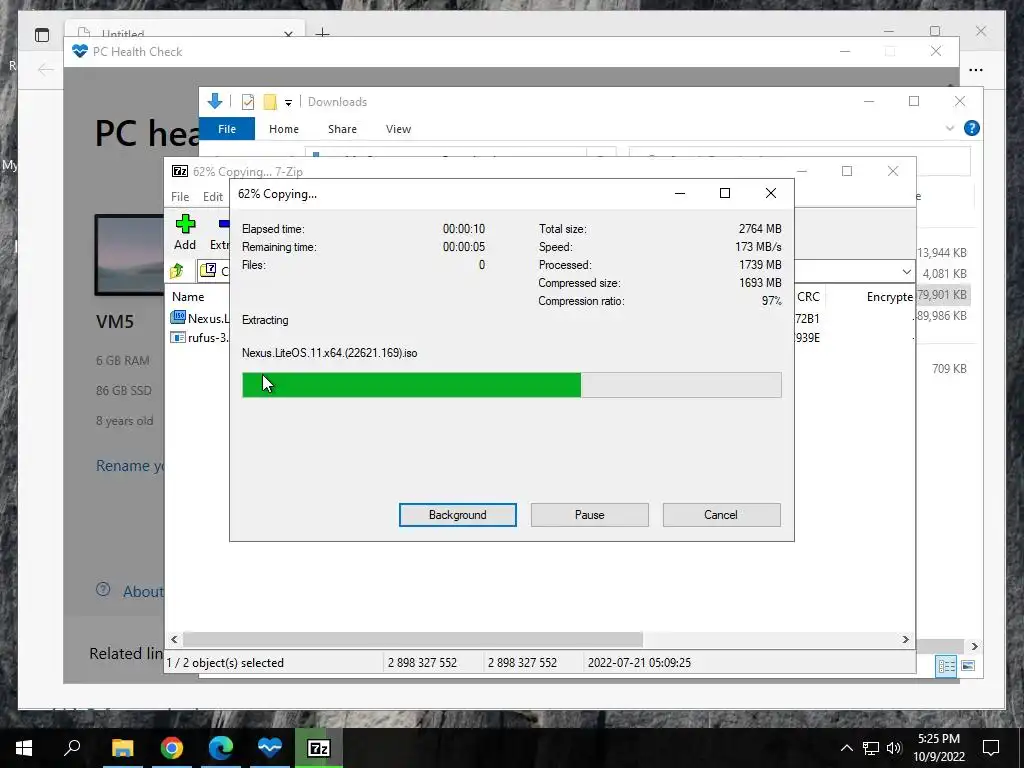Screen dimensions: 1024x768
Task: Click the 709 KB file entry in Downloads
Action: point(949,368)
